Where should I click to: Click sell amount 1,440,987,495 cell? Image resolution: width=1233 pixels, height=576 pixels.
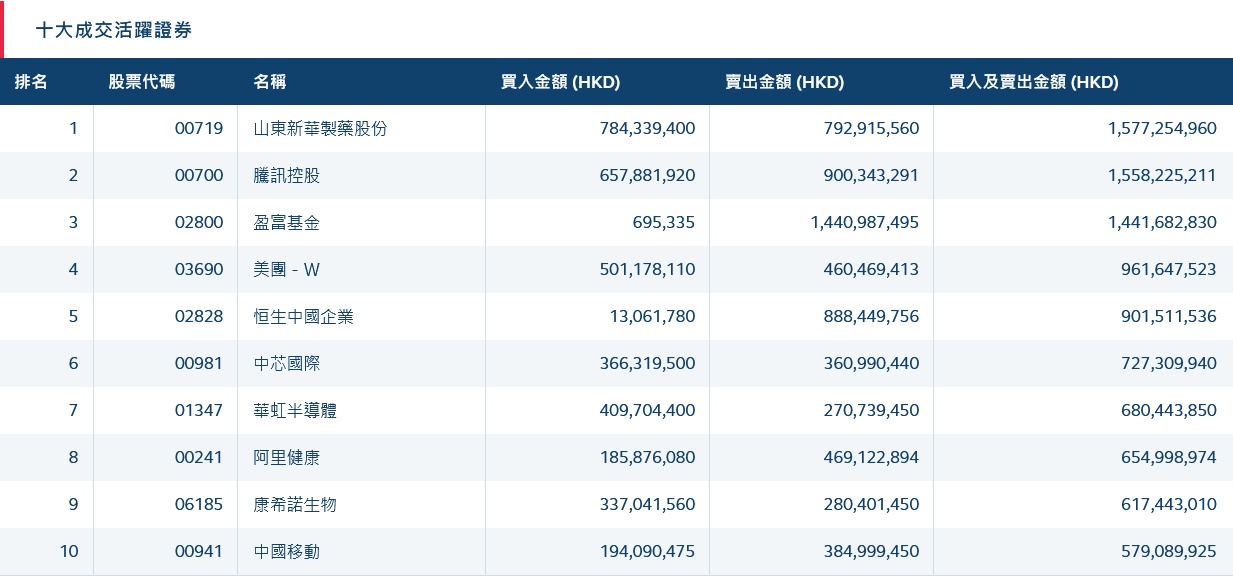click(x=864, y=222)
